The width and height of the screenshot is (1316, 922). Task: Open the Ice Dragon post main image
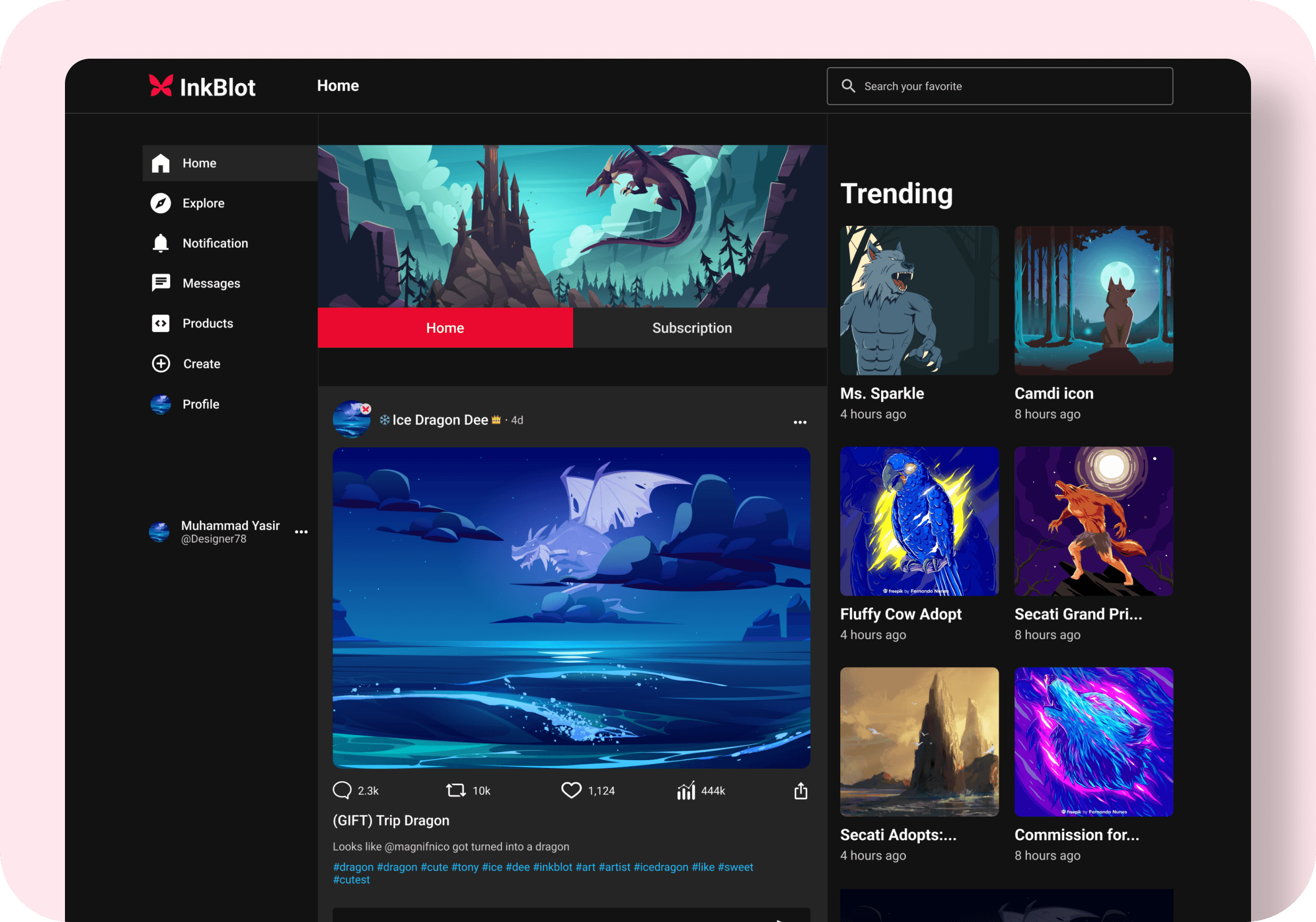(572, 608)
